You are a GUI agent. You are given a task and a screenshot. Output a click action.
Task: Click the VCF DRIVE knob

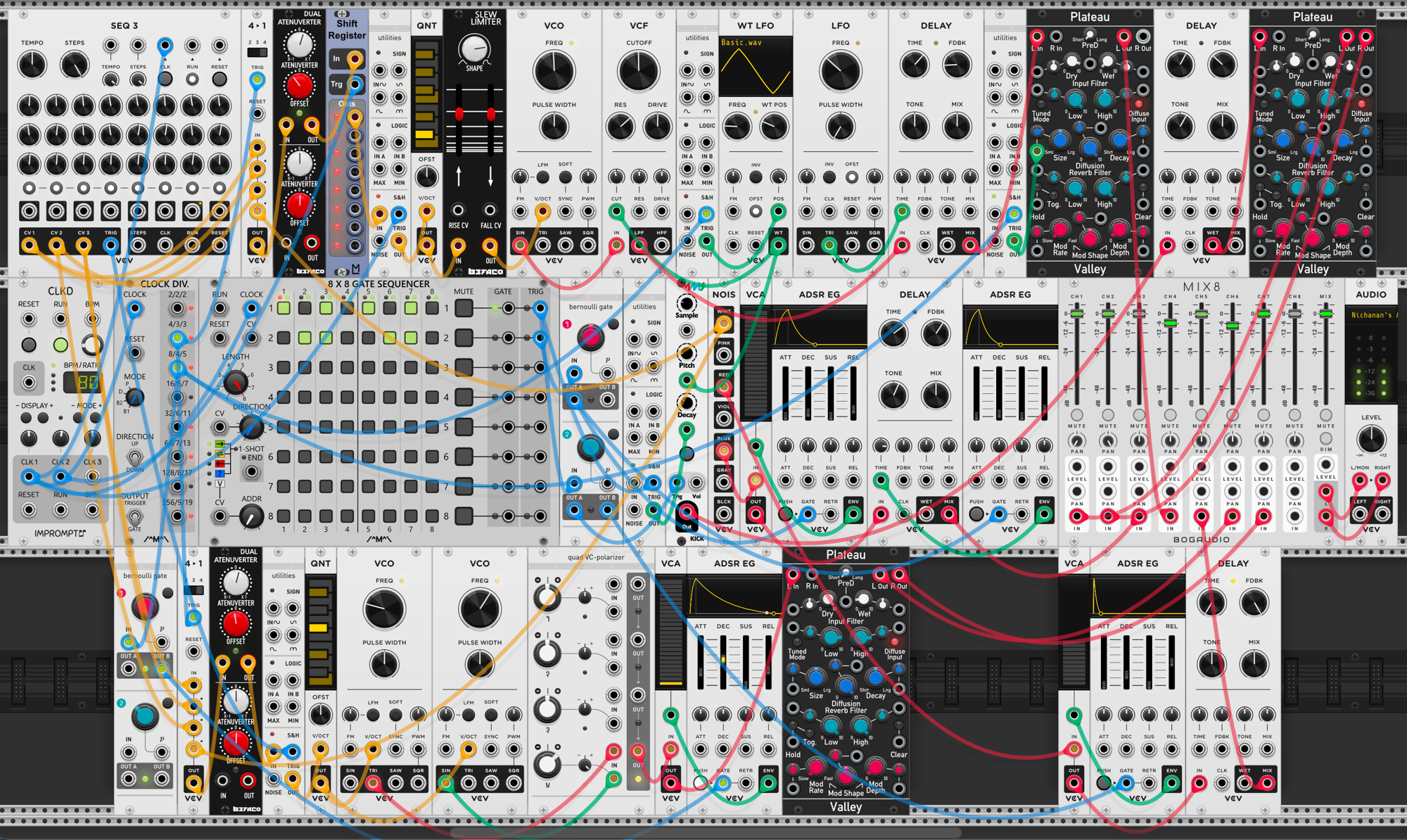tap(657, 127)
